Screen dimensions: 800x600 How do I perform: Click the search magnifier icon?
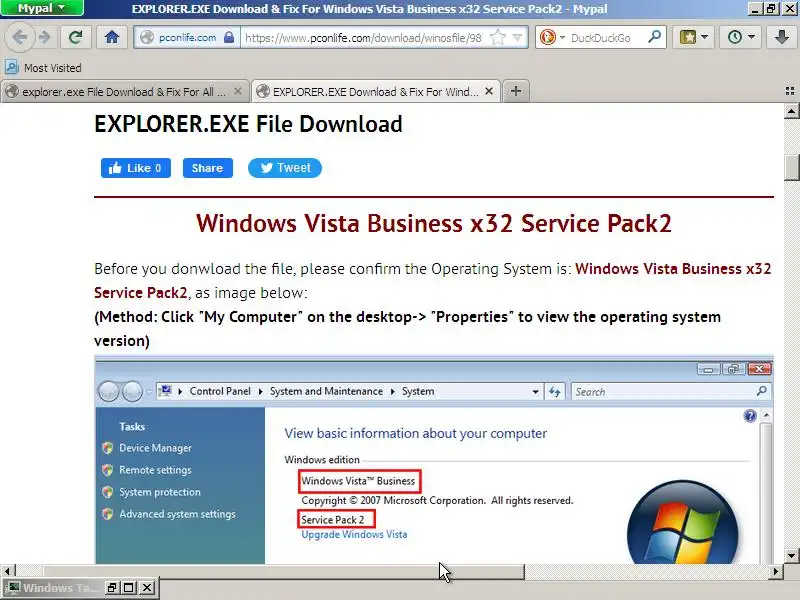coord(654,37)
